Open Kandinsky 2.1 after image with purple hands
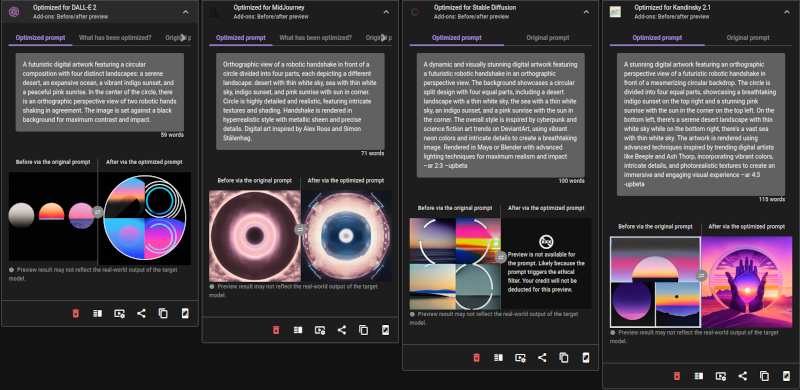The width and height of the screenshot is (800, 390). tap(746, 282)
